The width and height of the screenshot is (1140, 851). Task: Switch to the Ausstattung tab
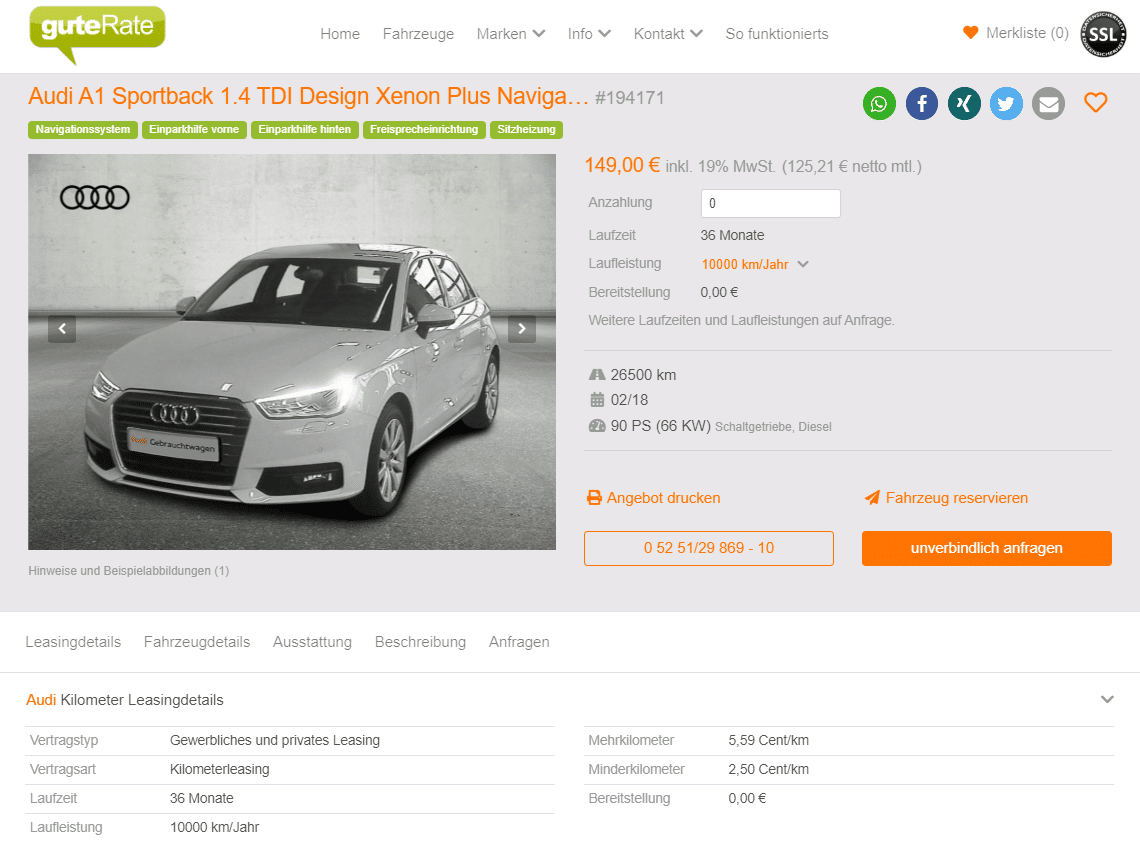click(x=313, y=642)
